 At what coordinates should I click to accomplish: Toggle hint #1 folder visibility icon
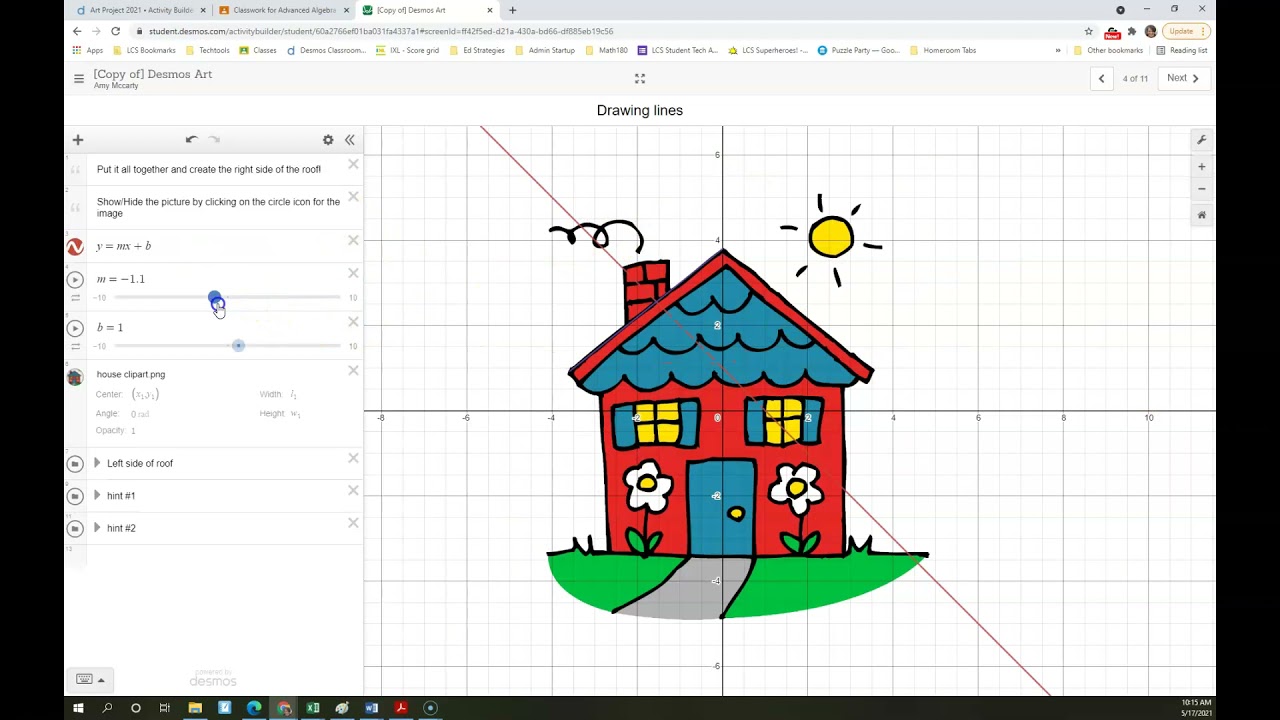(x=75, y=496)
